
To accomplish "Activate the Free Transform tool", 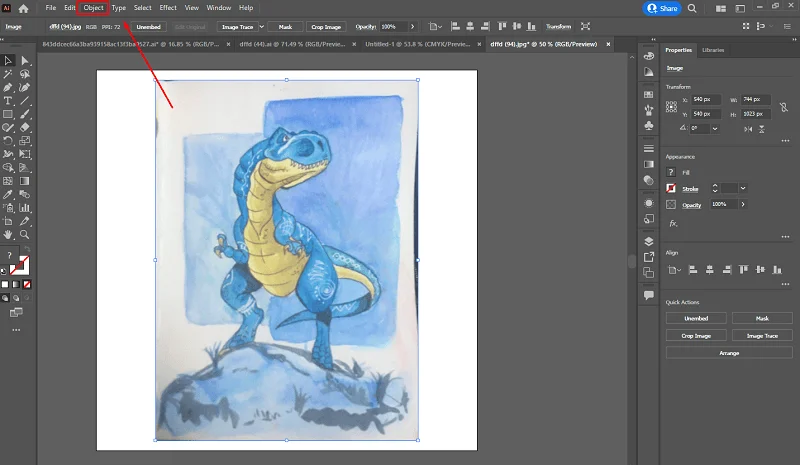I will pos(24,154).
